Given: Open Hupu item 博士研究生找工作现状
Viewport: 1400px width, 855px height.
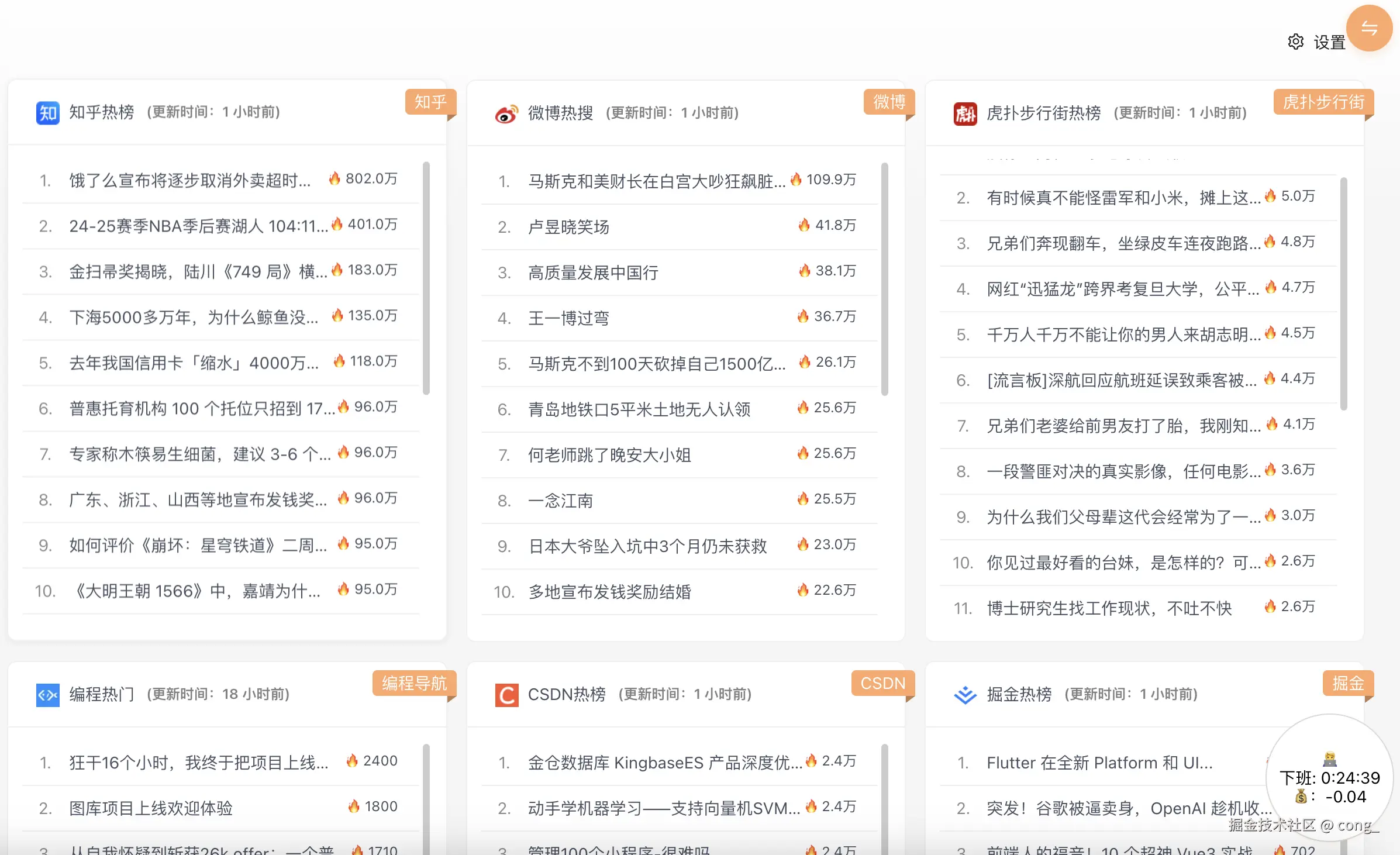Looking at the screenshot, I should pyautogui.click(x=1109, y=608).
